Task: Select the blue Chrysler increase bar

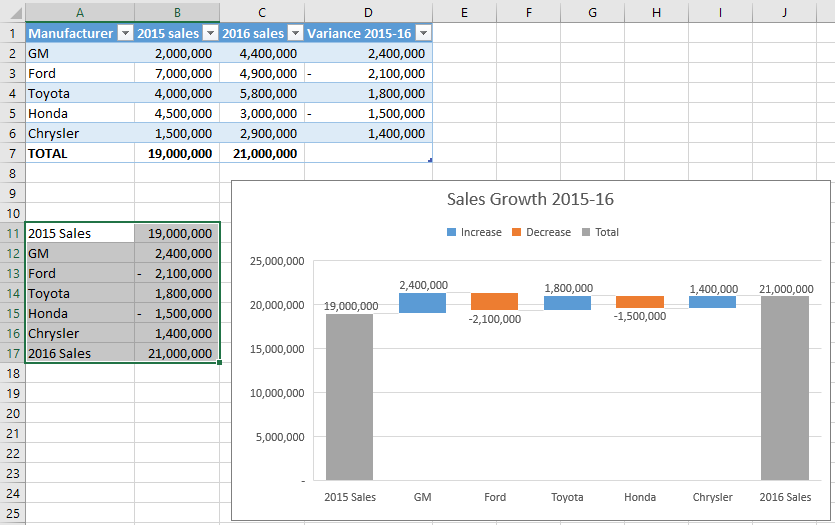Action: click(712, 302)
